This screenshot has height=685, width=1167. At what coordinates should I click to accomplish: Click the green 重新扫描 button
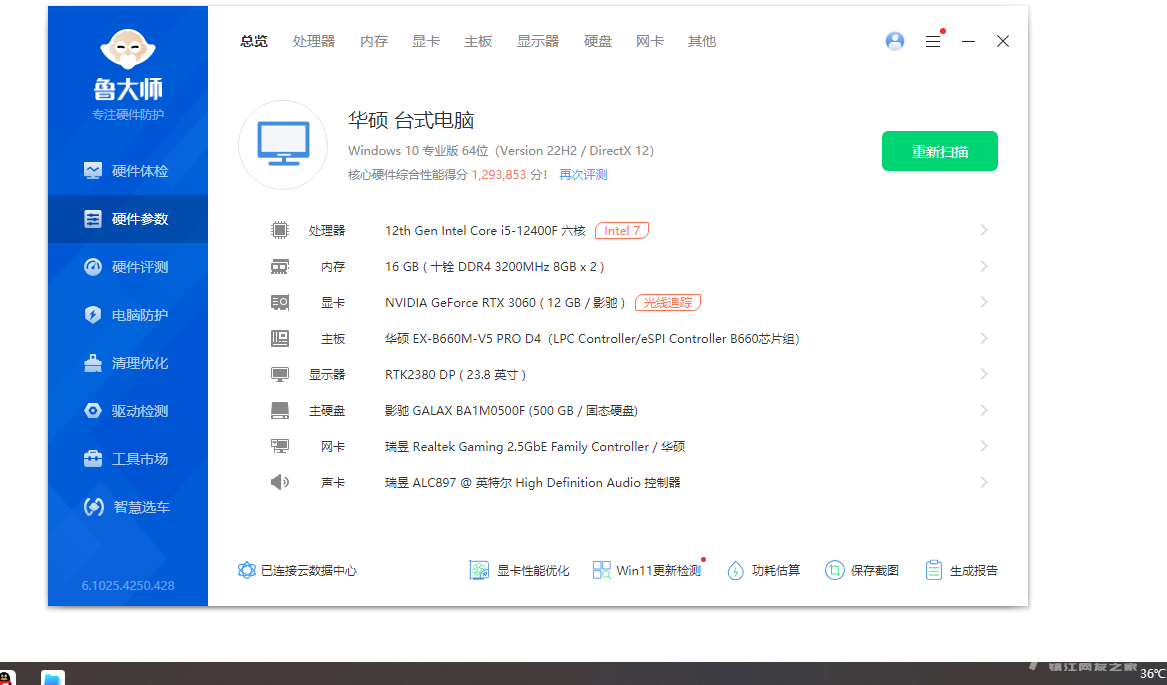coord(939,151)
